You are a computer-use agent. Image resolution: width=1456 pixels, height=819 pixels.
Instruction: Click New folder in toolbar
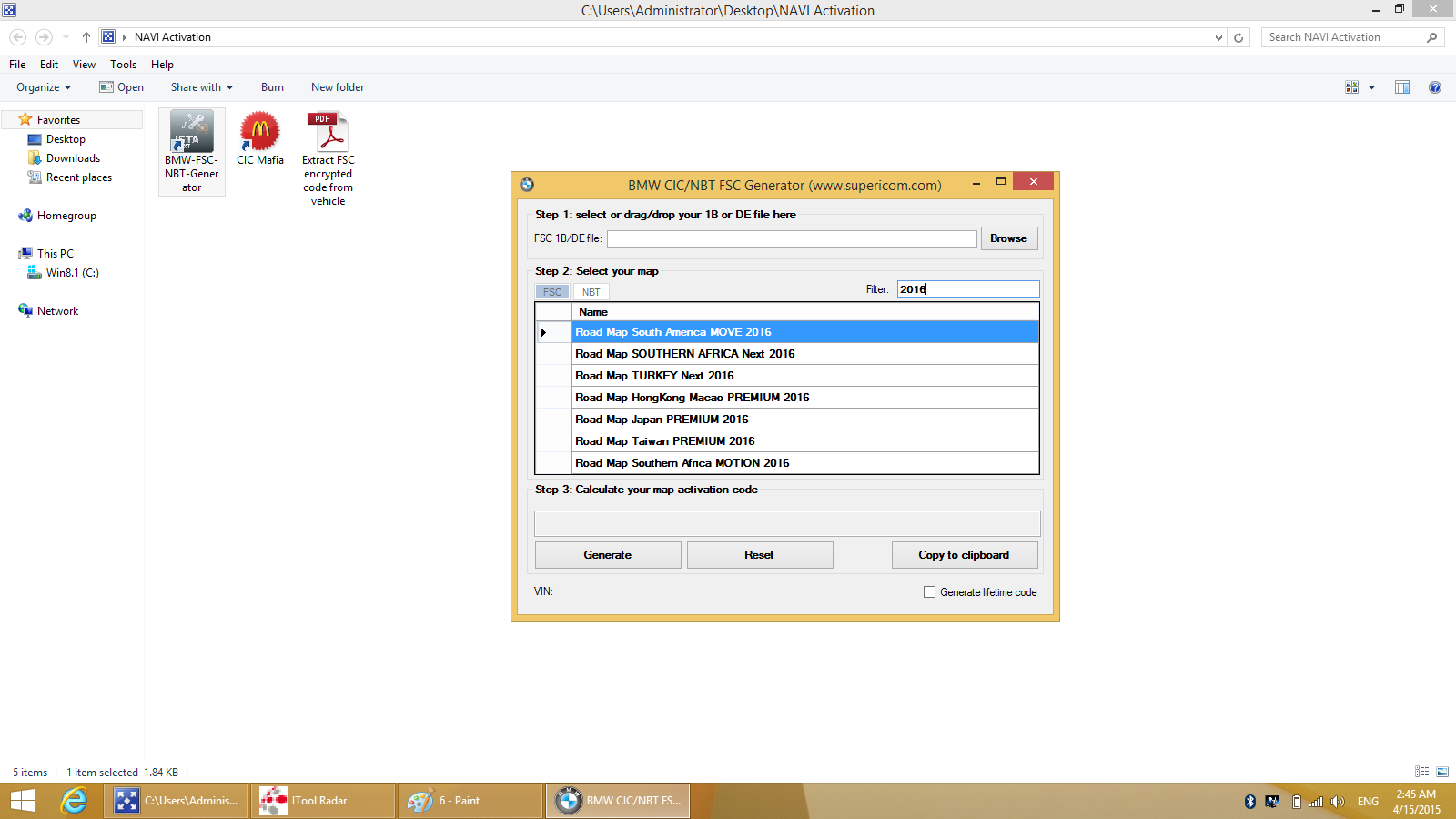(338, 87)
